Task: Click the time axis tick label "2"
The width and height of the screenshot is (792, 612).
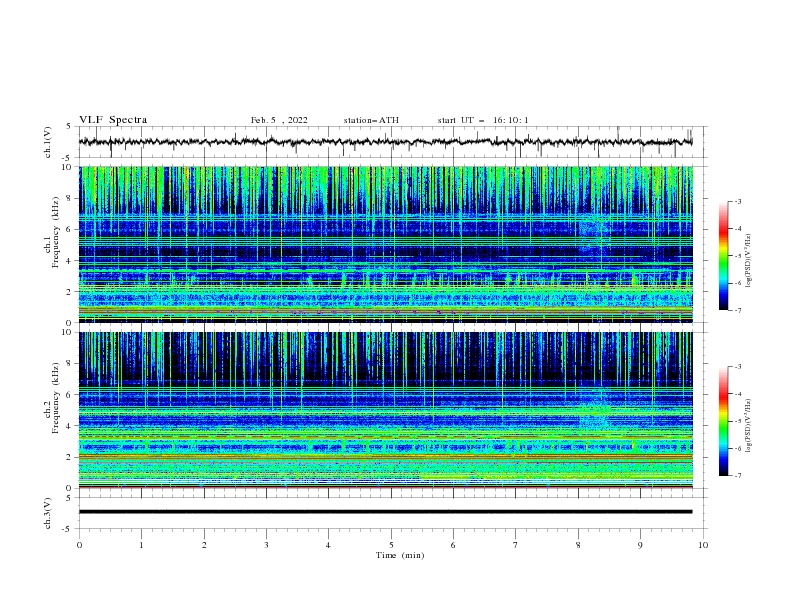Action: 204,545
